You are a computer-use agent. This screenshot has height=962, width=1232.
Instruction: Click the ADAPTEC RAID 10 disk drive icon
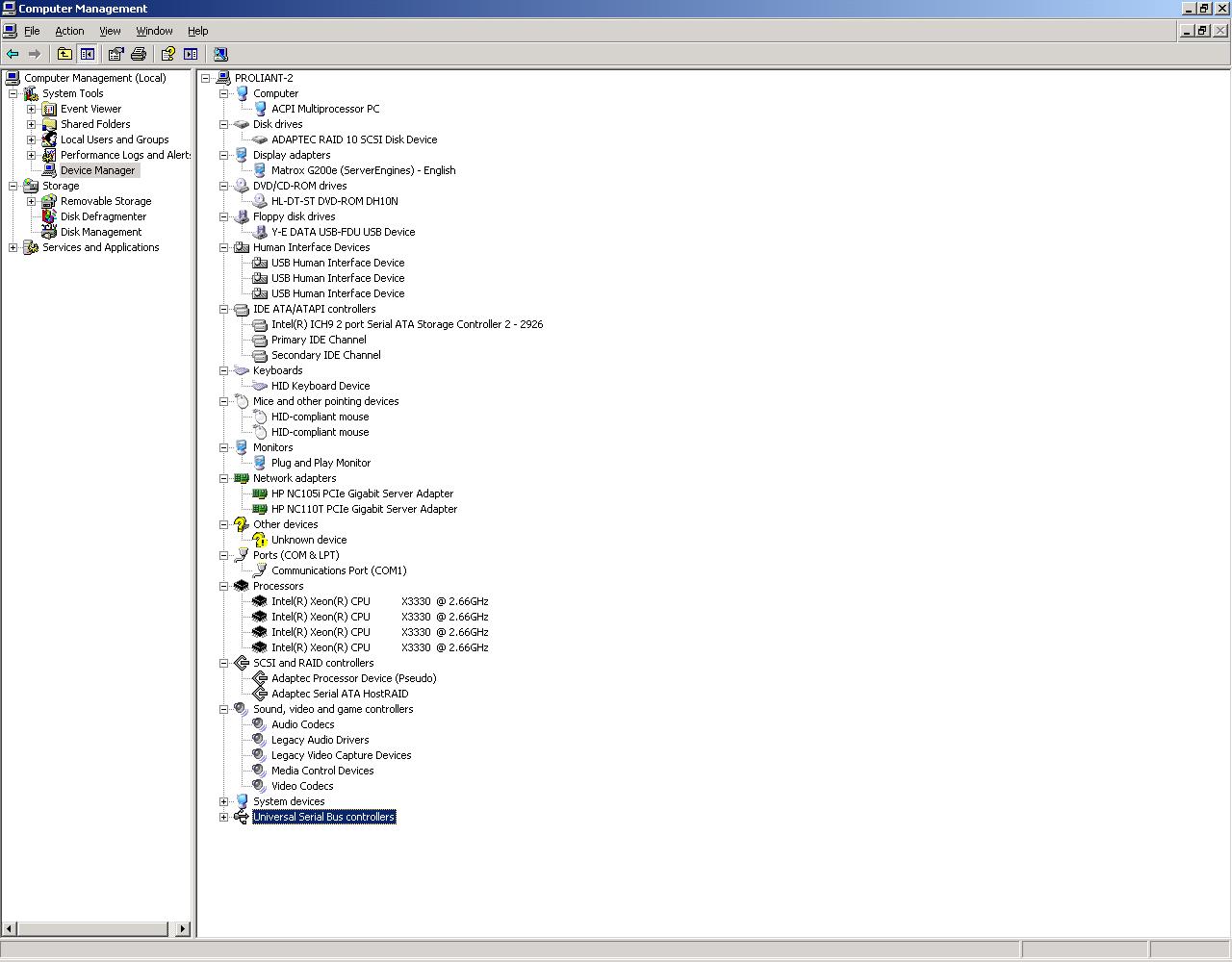(260, 139)
